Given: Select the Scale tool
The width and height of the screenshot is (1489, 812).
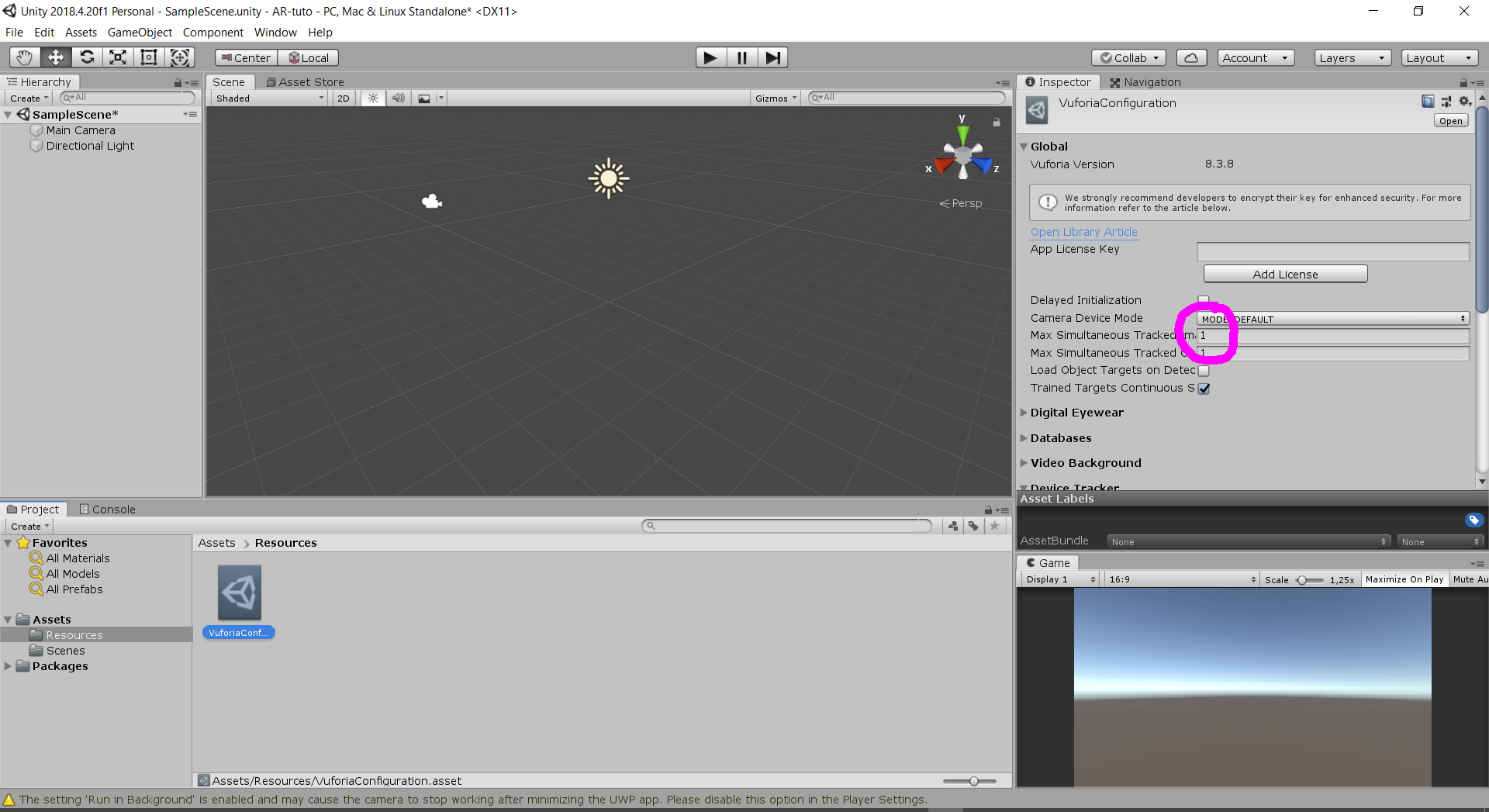Looking at the screenshot, I should [118, 57].
